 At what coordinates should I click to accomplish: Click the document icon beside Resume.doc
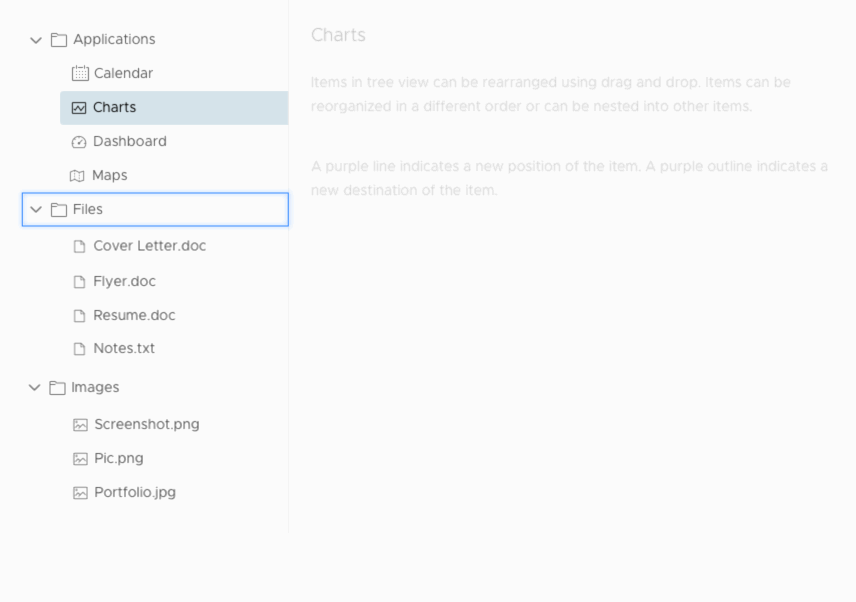79,315
